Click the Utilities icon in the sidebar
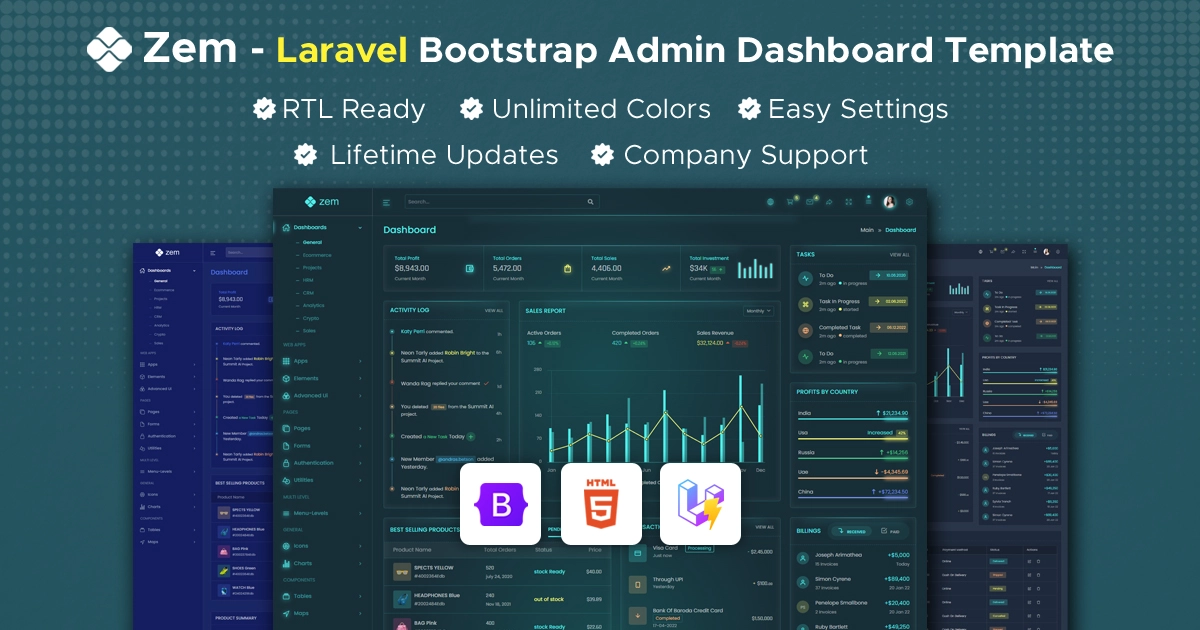Image resolution: width=1200 pixels, height=630 pixels. tap(286, 480)
